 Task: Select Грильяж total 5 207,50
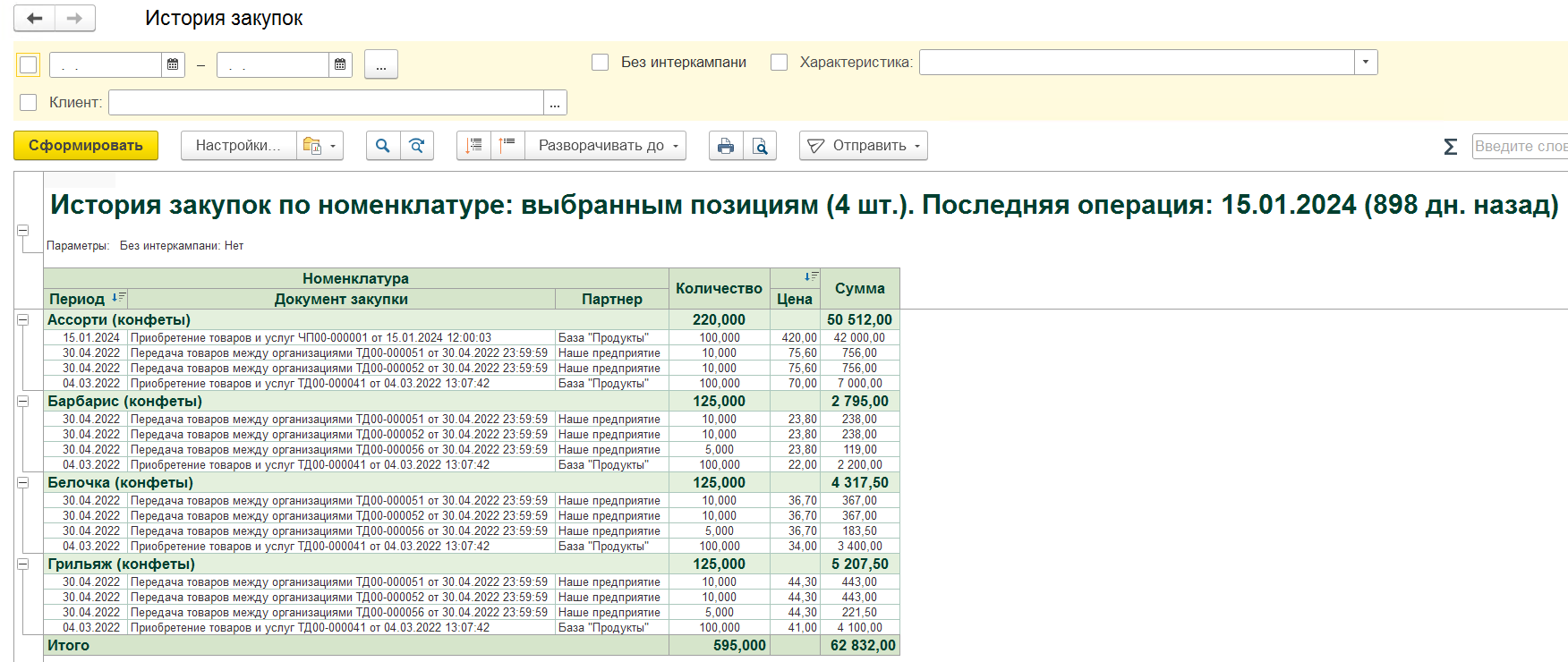click(x=860, y=564)
